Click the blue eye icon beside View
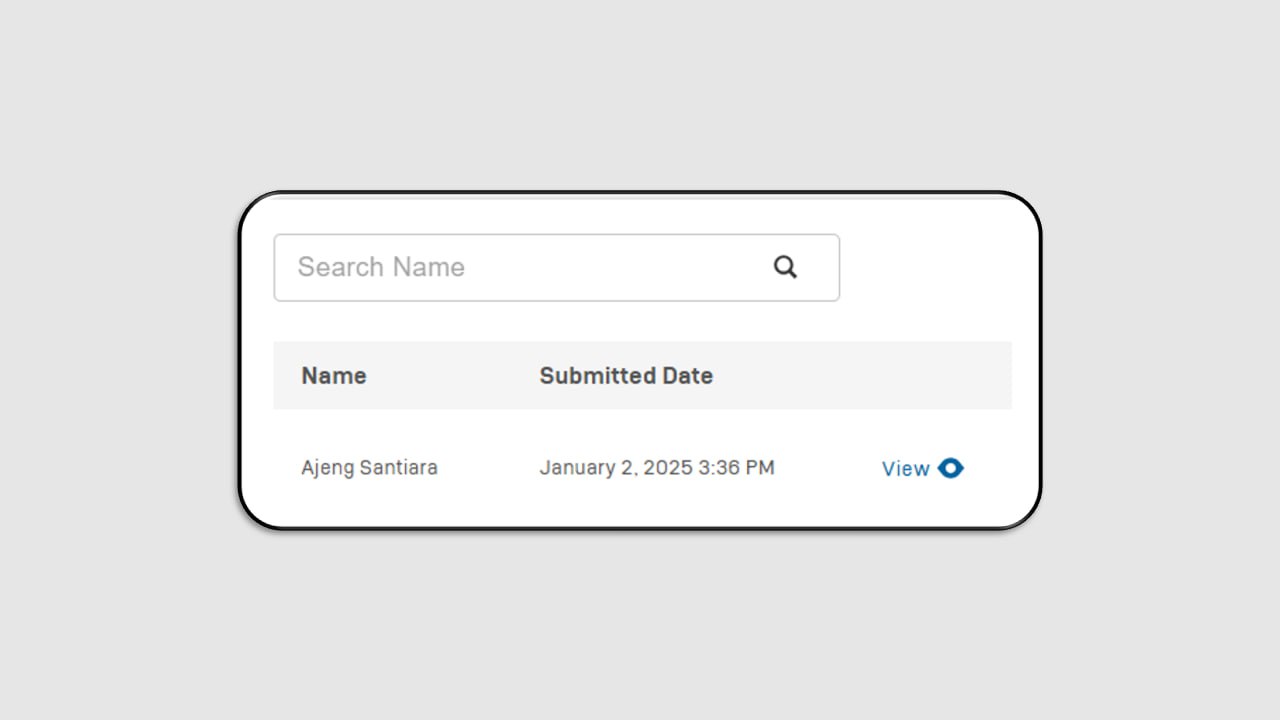1280x720 pixels. pos(951,468)
